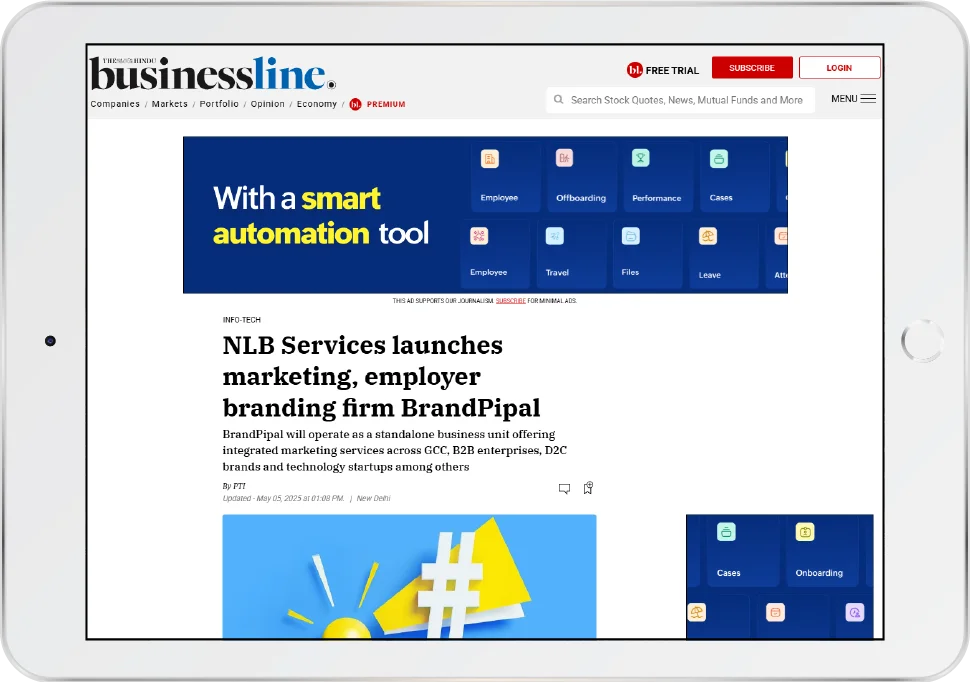
Task: Click the Onboarding icon in sidebar ad
Action: pyautogui.click(x=805, y=532)
